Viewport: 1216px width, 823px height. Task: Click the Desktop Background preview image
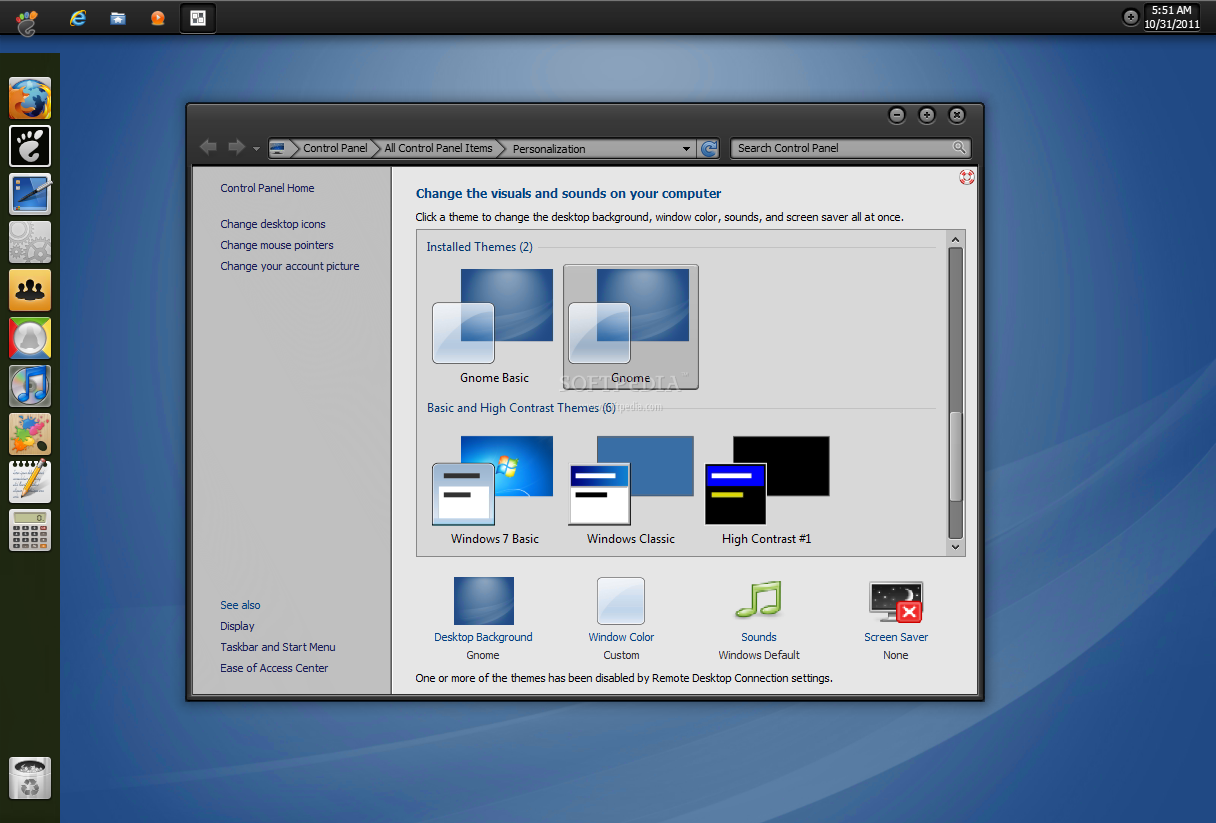coord(484,601)
